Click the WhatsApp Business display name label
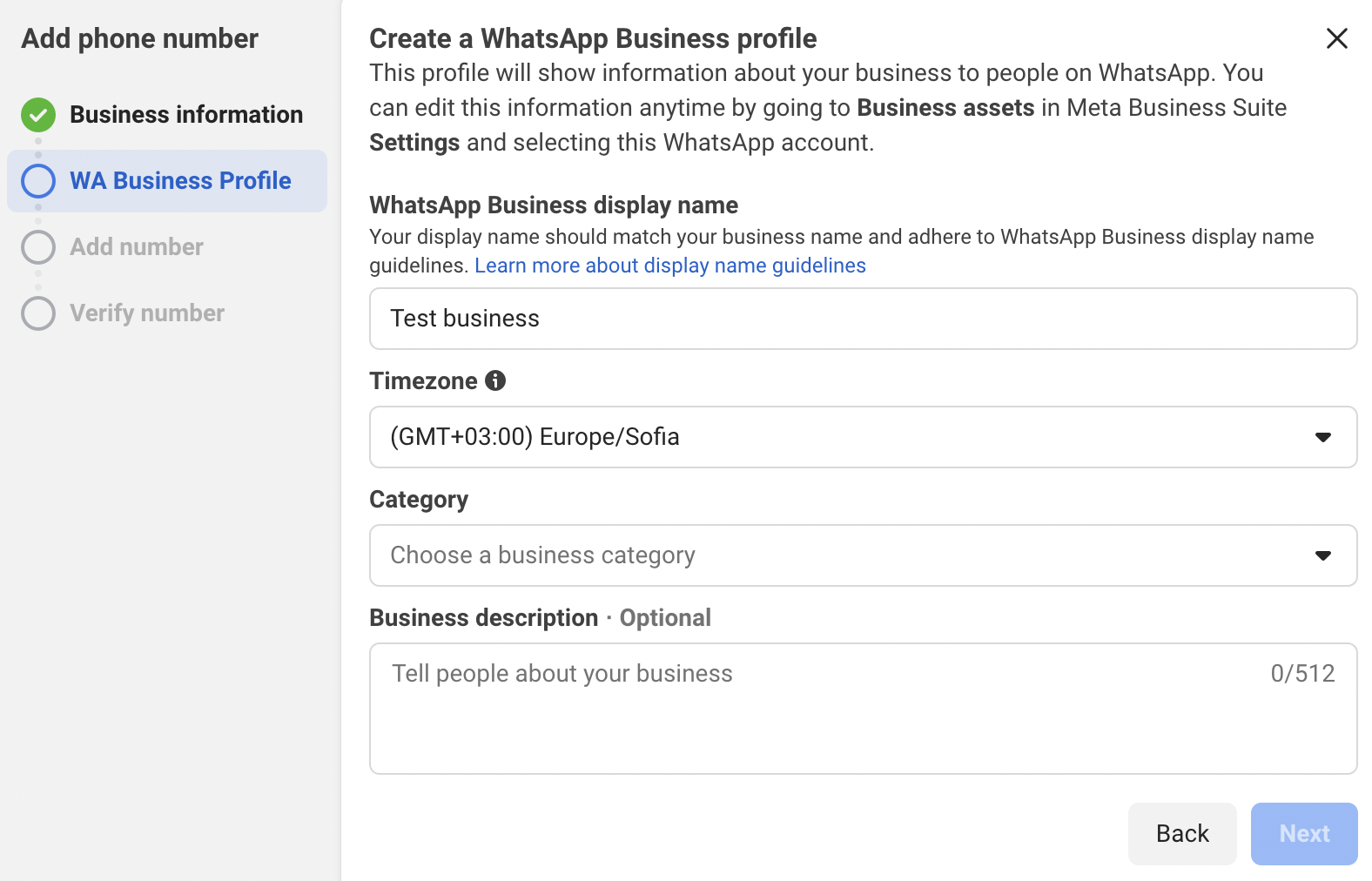Screen dimensions: 1372x881 click(554, 205)
